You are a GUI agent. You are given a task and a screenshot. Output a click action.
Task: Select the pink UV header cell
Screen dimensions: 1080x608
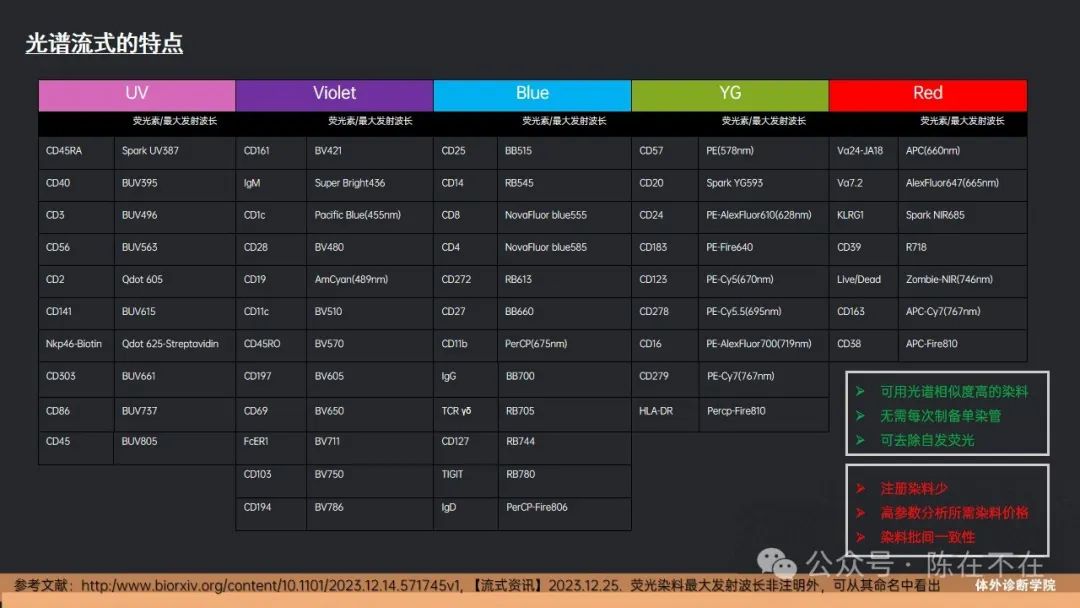pyautogui.click(x=137, y=94)
